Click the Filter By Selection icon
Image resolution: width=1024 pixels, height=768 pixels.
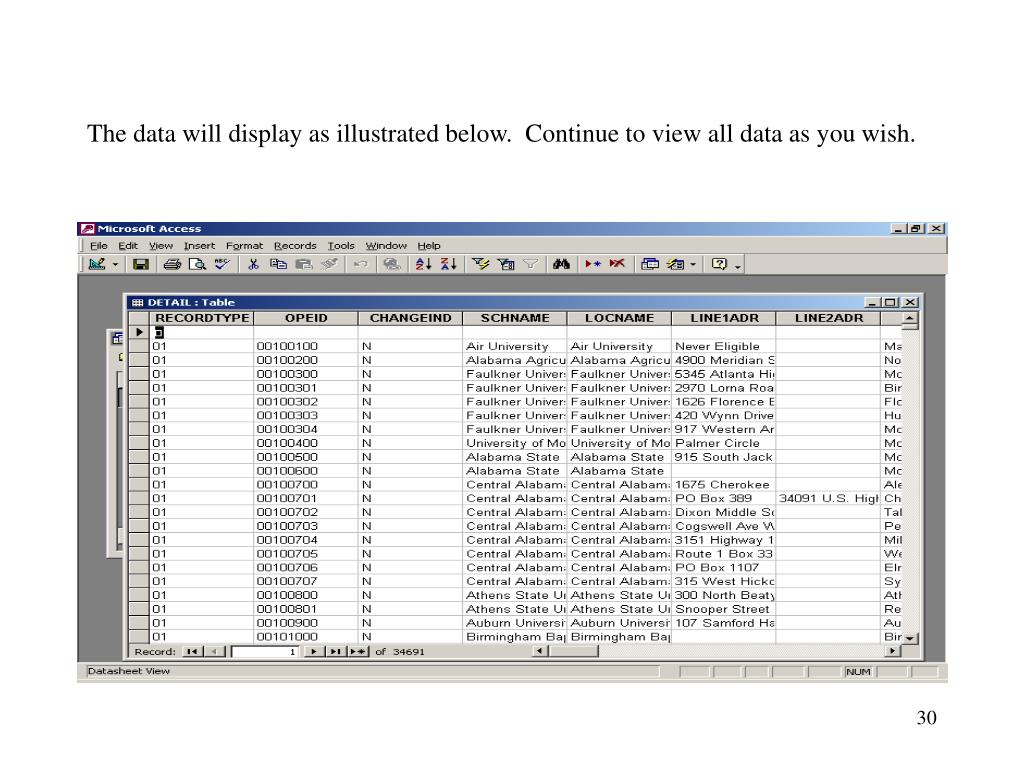point(481,264)
